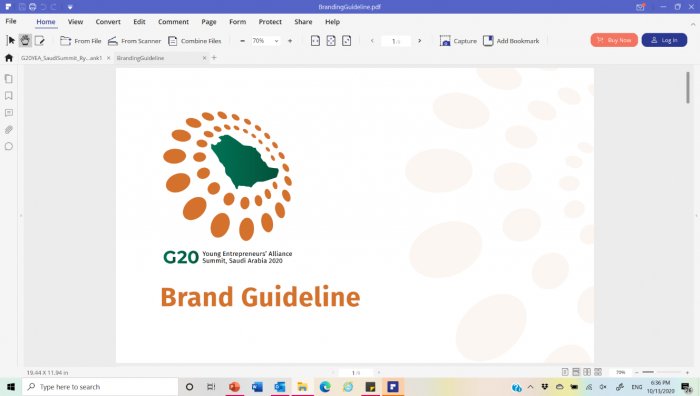The image size is (700, 396).
Task: Open the Convert ribbon tab
Action: pyautogui.click(x=108, y=21)
